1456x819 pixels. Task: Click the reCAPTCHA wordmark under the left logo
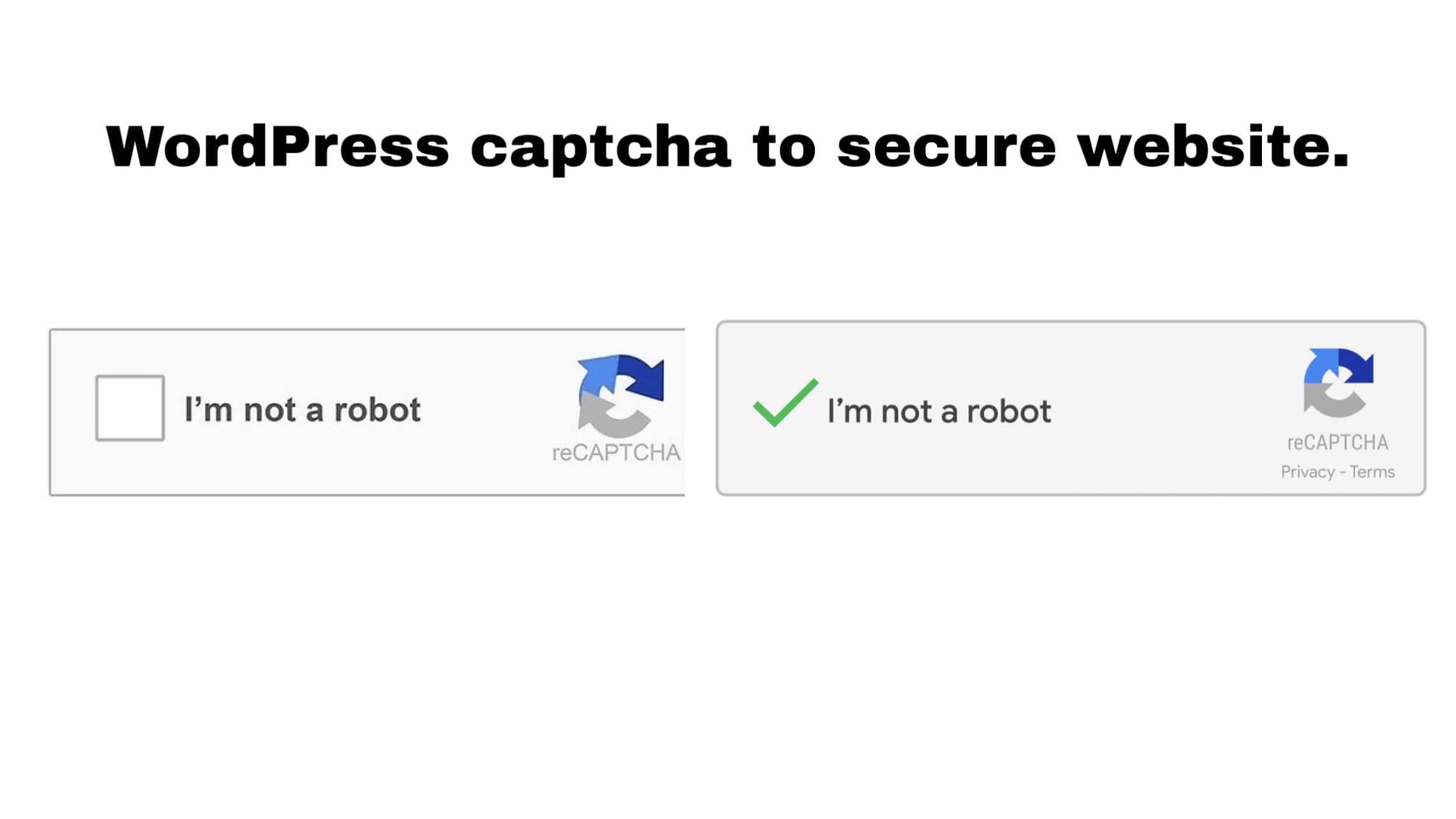point(616,453)
